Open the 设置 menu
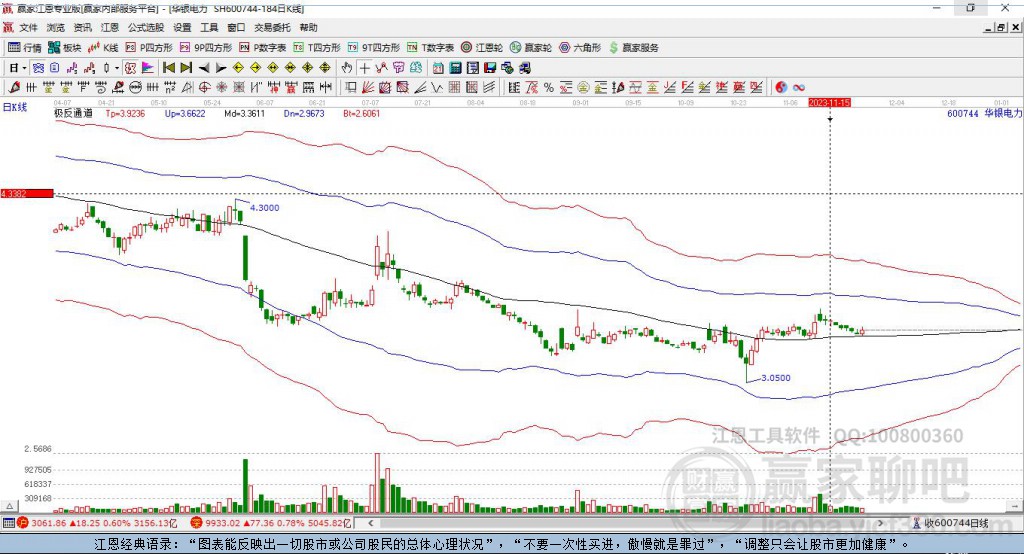Viewport: 1024px width, 554px height. click(182, 27)
